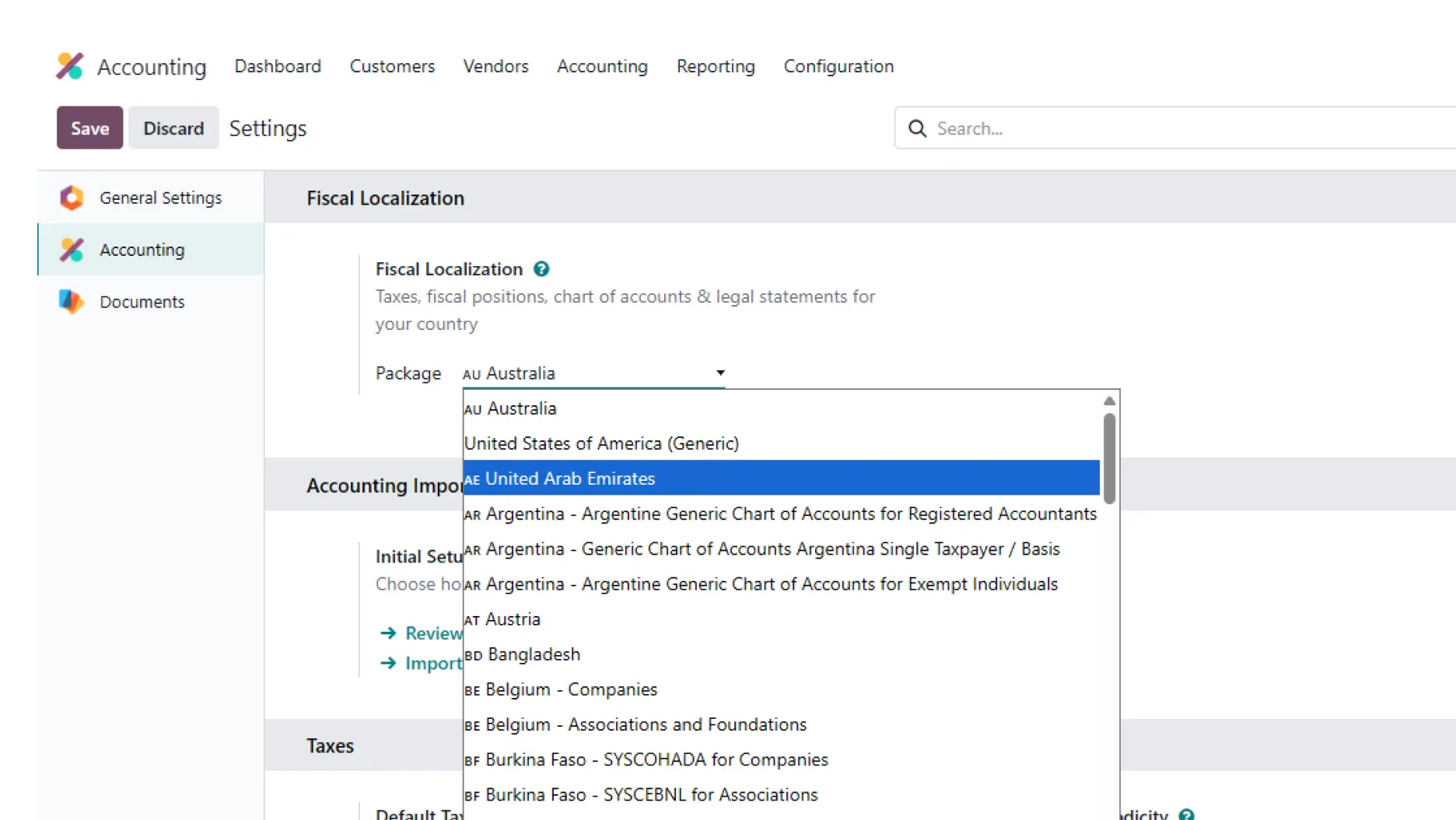Click the search magnifier icon
Viewport: 1456px width, 820px height.
coord(918,128)
